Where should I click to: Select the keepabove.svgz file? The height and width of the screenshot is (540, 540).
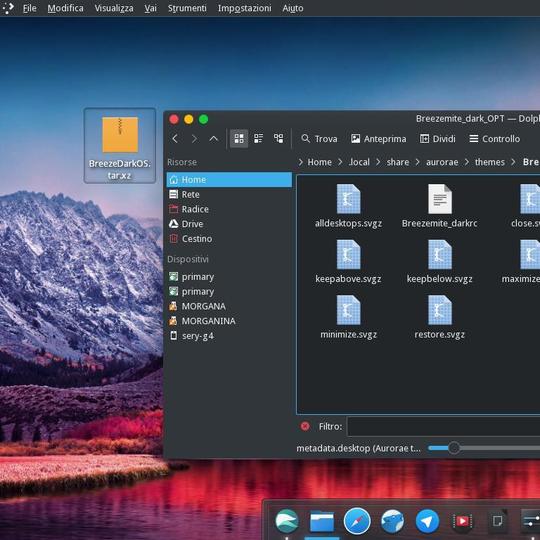coord(349,262)
